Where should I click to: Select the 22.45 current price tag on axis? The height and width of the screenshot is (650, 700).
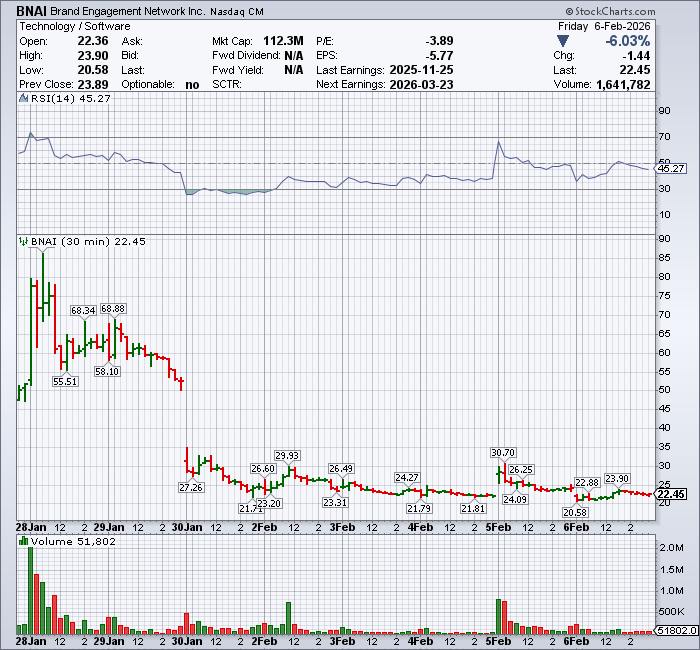tap(674, 494)
